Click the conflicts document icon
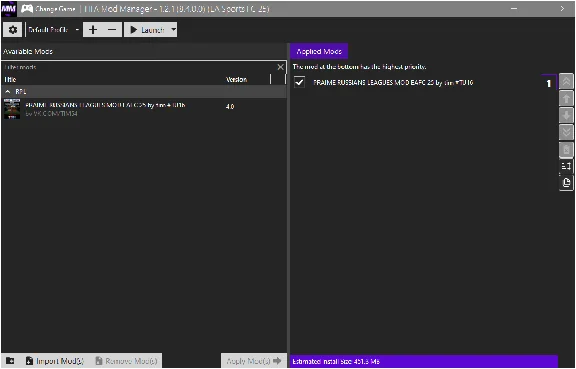Screen dimensions: 576x369 click(566, 182)
